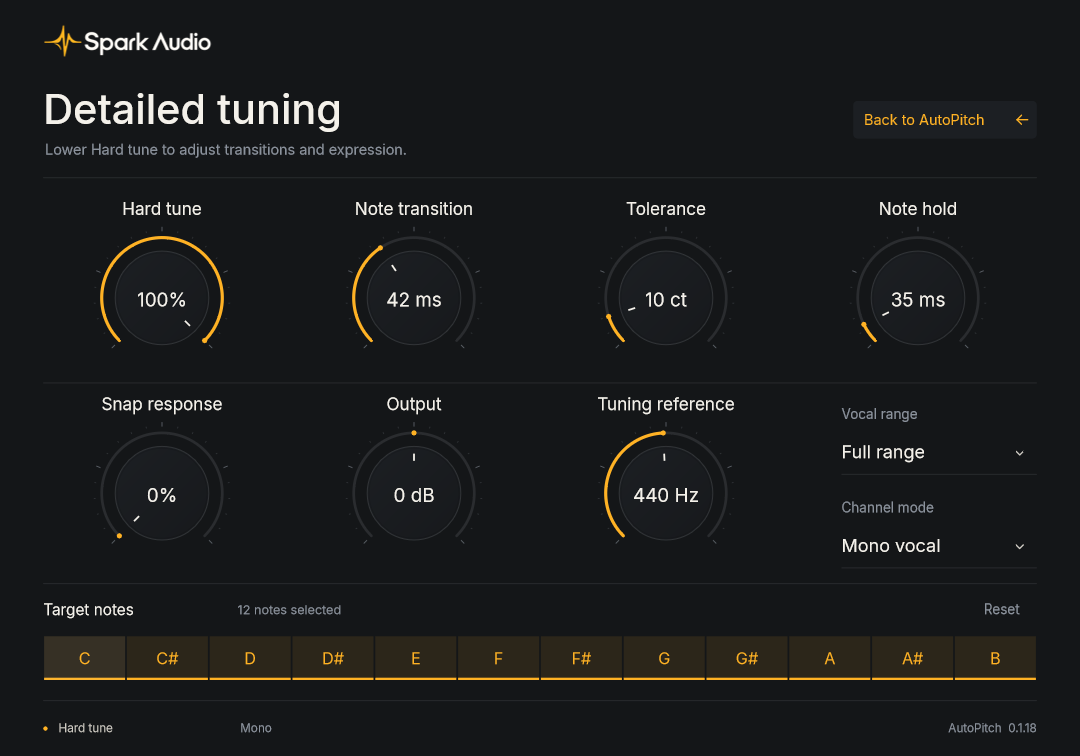Click the 'Lower Hard tune to adjust' subtitle
Screen dimensions: 1080x756
click(226, 149)
